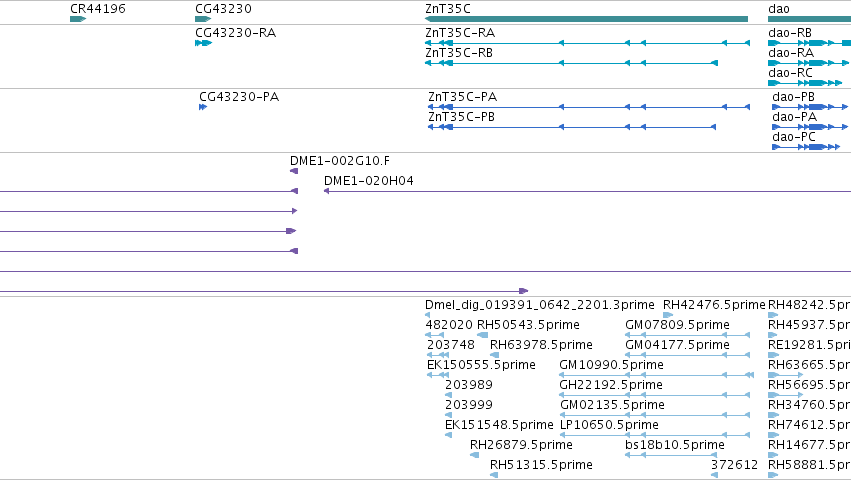Open the Dmel_dig_019391_0642_2201.3prime EST
This screenshot has width=851, height=480.
point(539,305)
